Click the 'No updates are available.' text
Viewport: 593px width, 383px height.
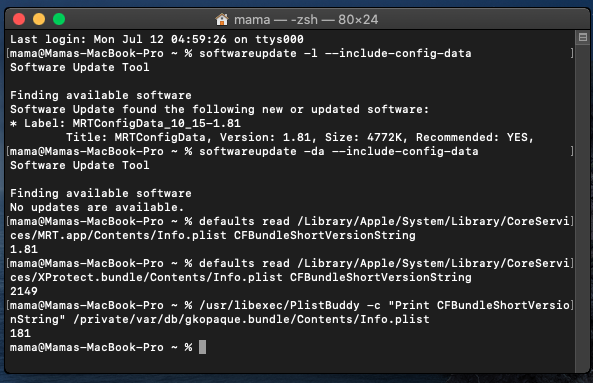coord(97,207)
